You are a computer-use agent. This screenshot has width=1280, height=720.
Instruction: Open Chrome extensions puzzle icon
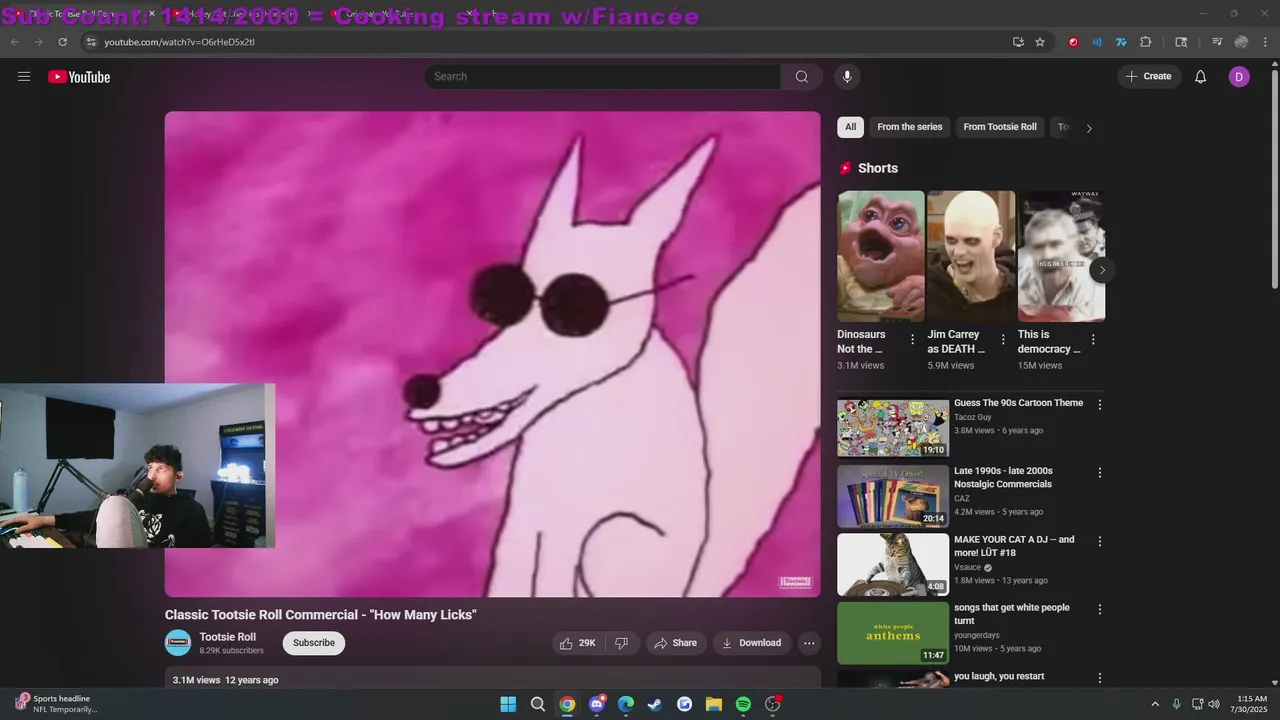tap(1146, 42)
